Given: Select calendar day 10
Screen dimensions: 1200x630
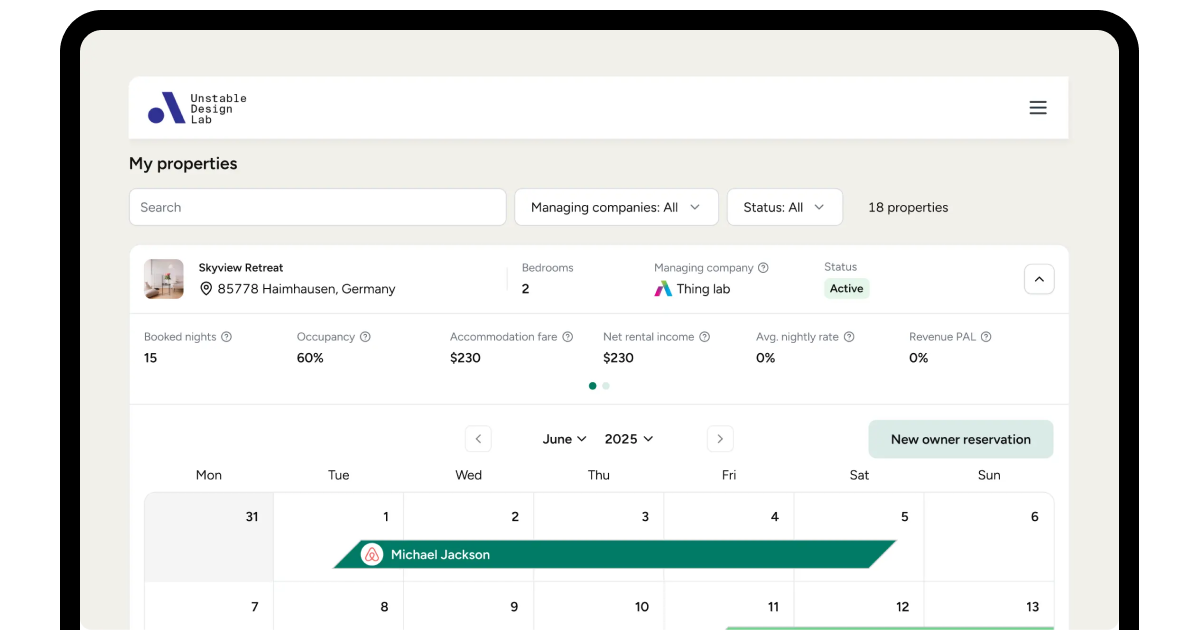Looking at the screenshot, I should [599, 606].
